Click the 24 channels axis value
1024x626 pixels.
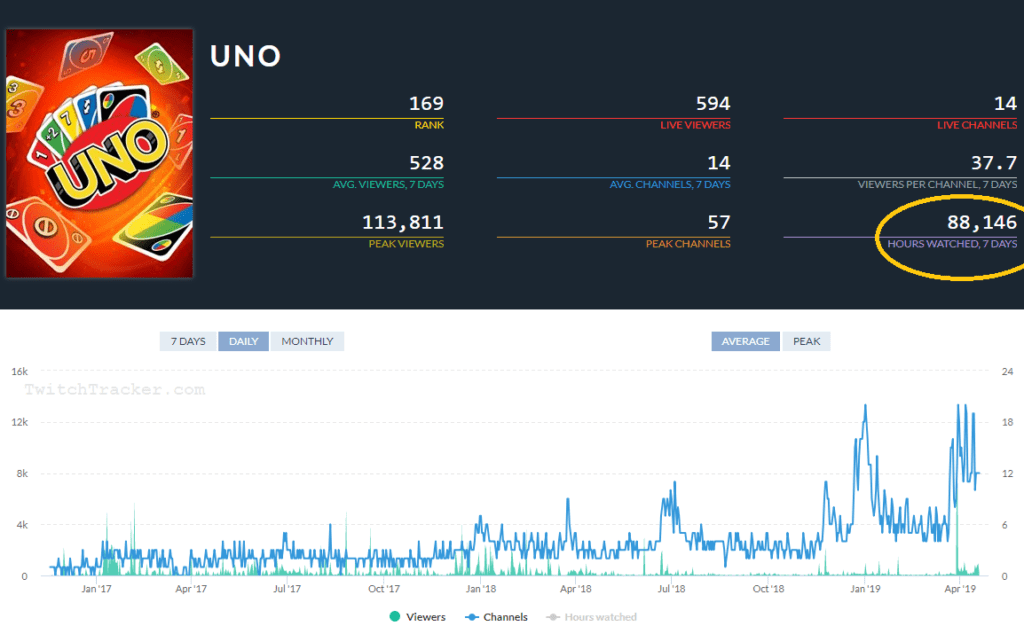(1008, 371)
